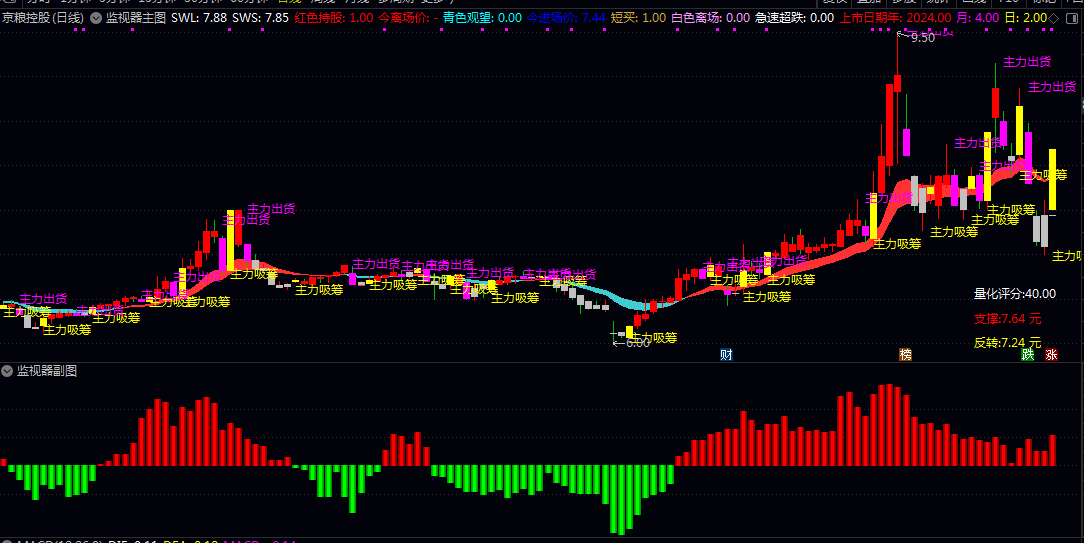Click the 急速超跌: 0.00 readout

click(x=794, y=18)
